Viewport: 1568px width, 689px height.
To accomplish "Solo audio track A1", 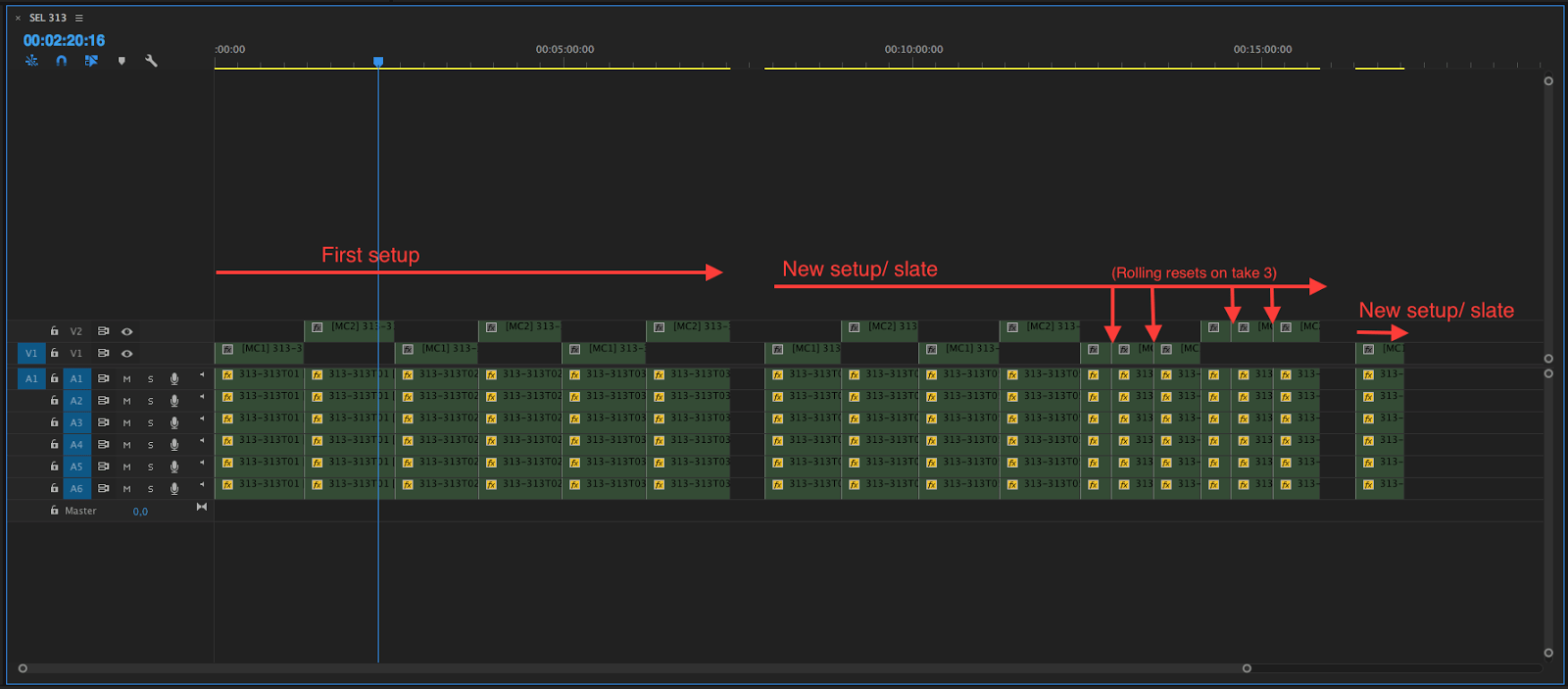I will [x=150, y=378].
